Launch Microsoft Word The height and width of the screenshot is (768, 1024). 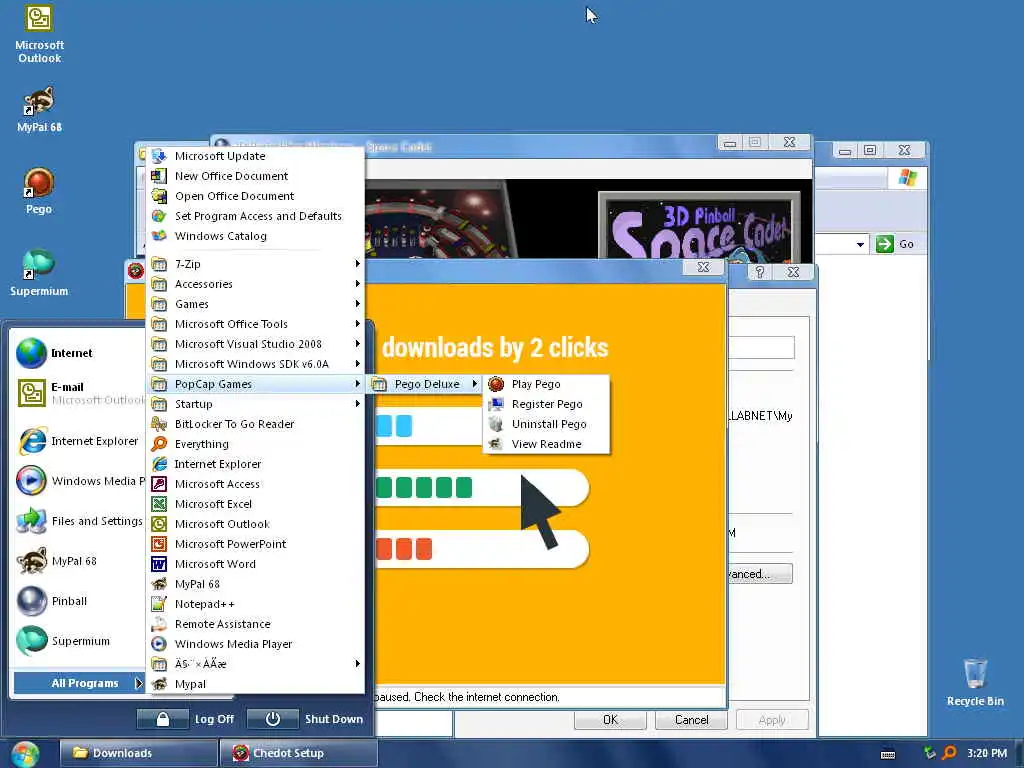pos(255,564)
